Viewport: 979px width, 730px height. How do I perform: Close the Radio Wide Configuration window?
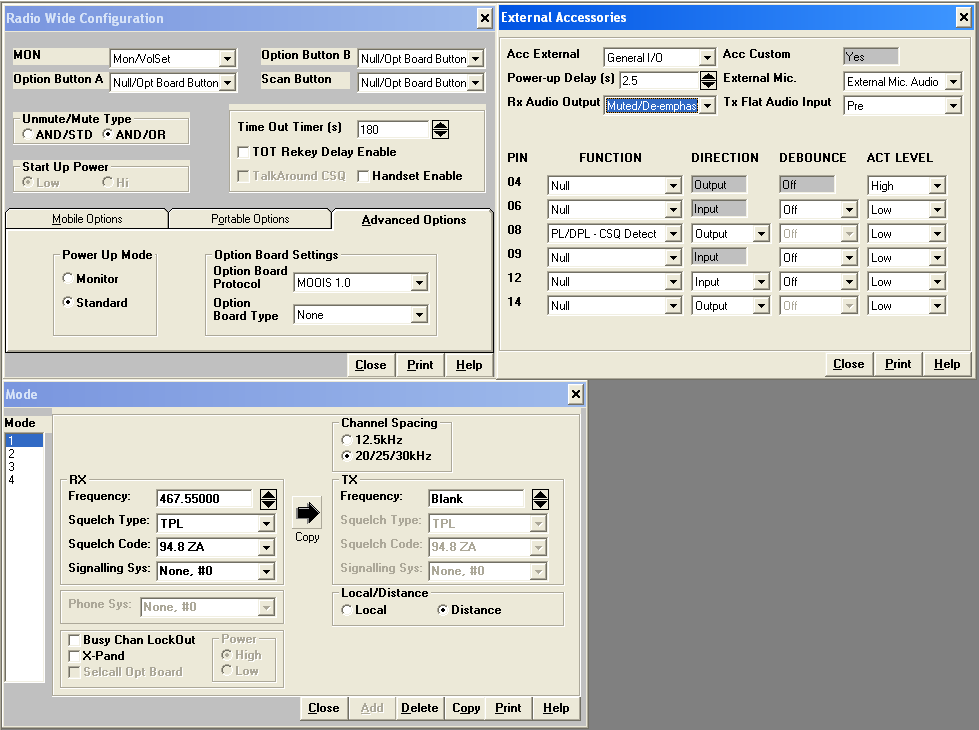[484, 17]
